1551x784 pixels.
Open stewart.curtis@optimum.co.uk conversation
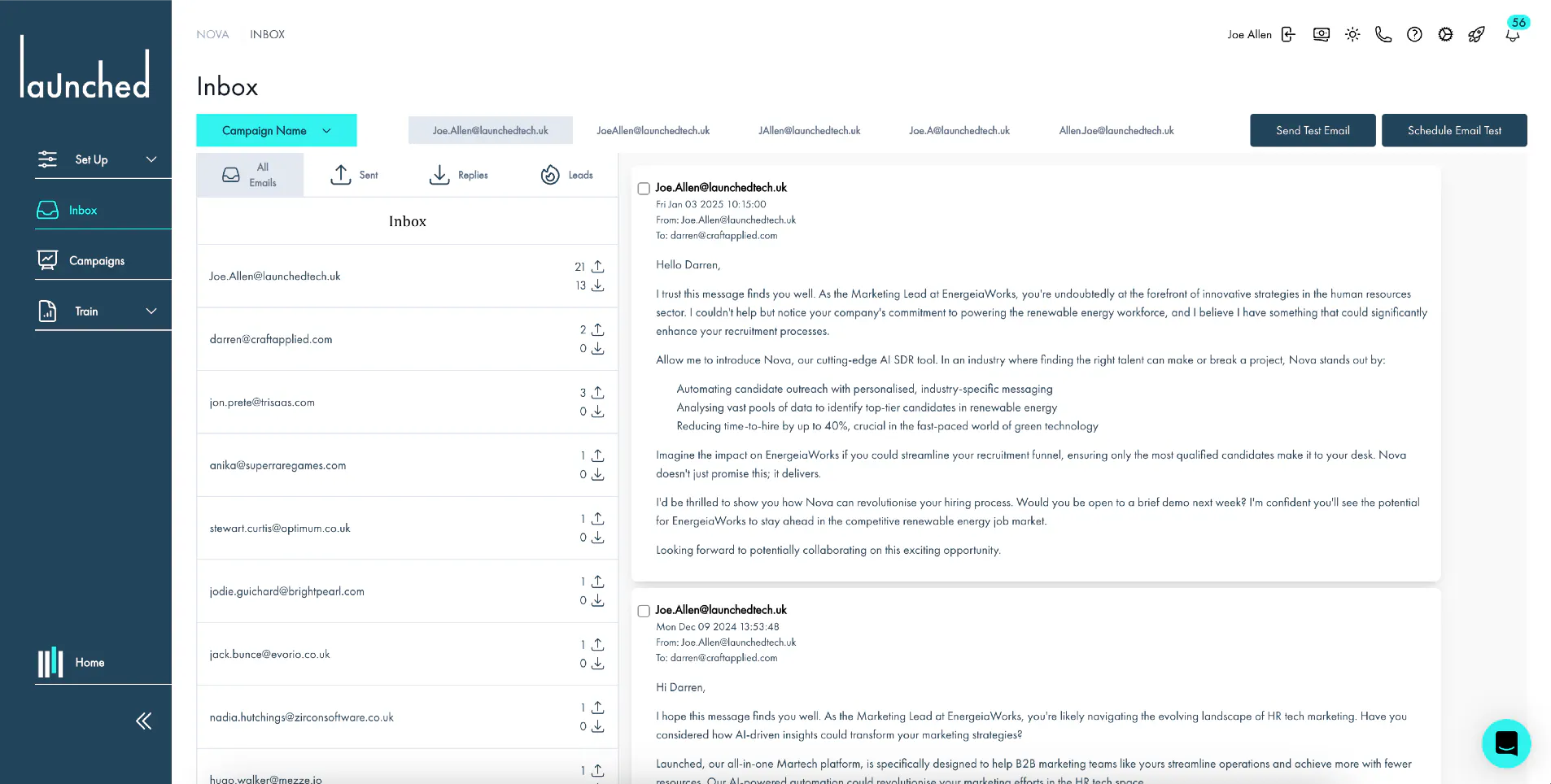[x=407, y=529]
